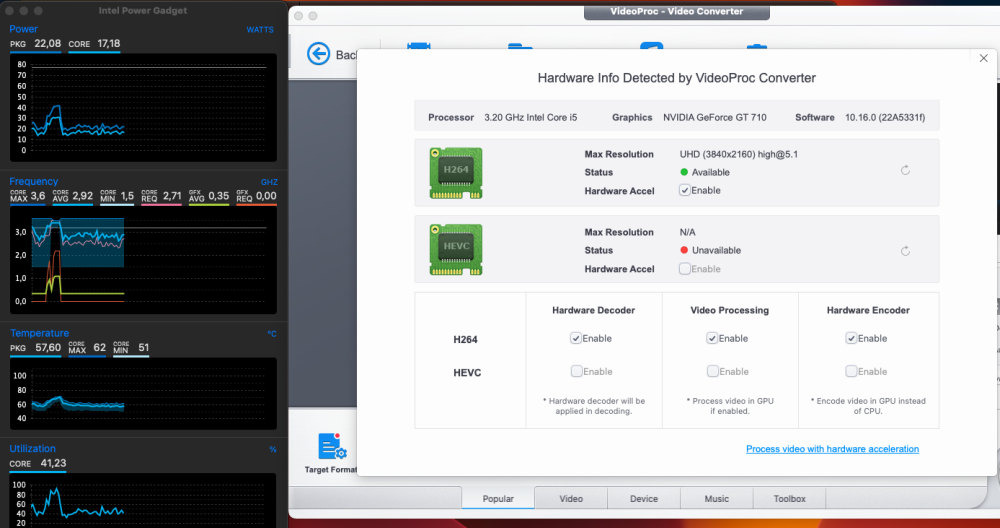Toggle H264 Hardware Encoder checkbox

point(851,338)
